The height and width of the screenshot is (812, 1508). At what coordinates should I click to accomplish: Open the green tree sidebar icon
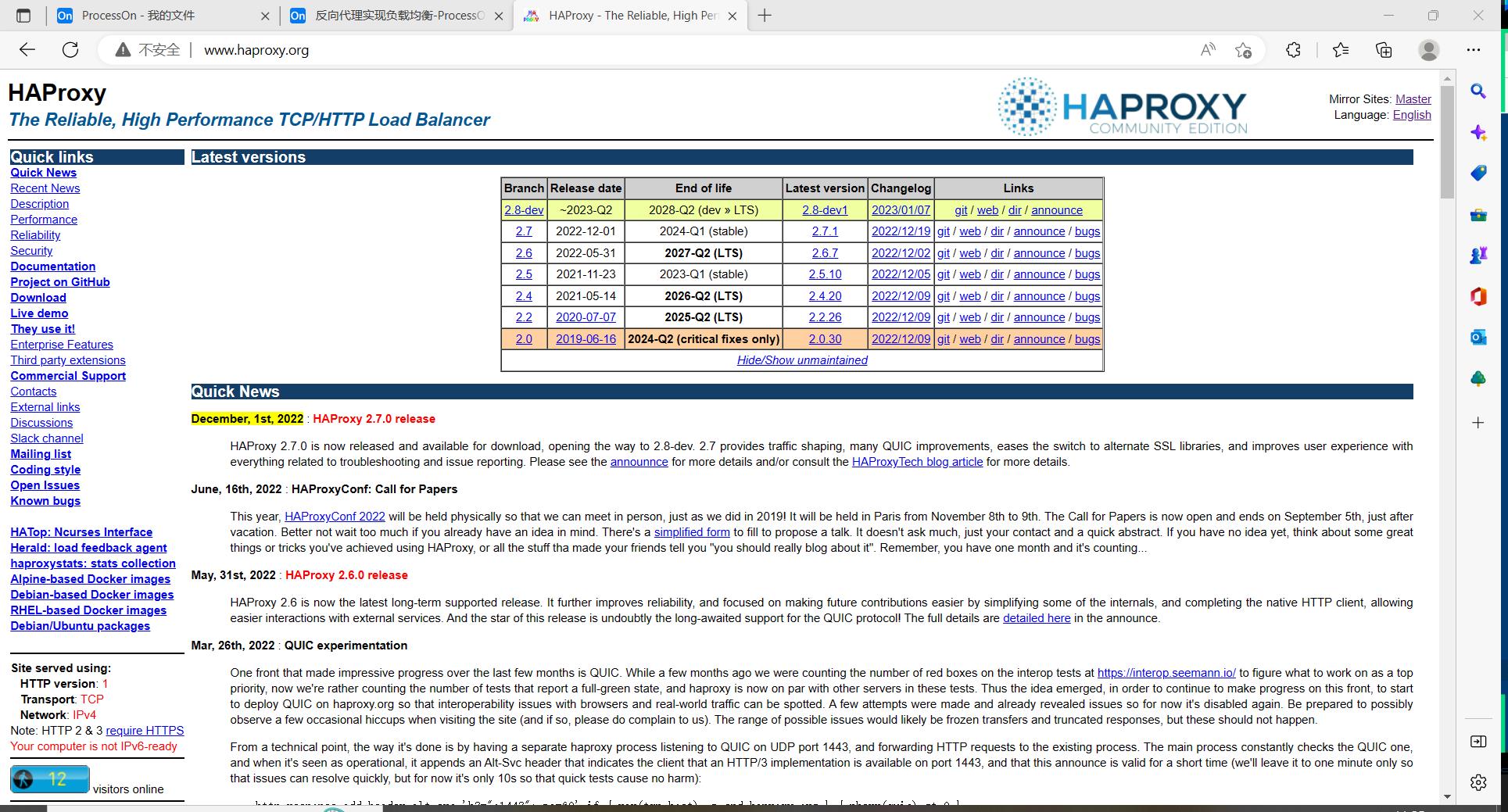1478,379
